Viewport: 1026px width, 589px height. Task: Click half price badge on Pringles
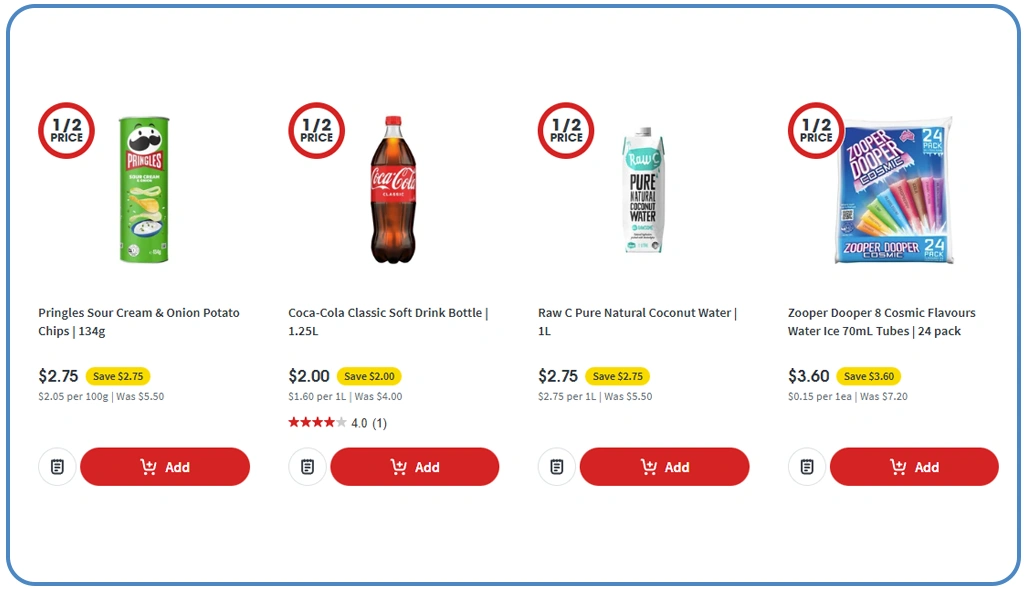[x=66, y=131]
